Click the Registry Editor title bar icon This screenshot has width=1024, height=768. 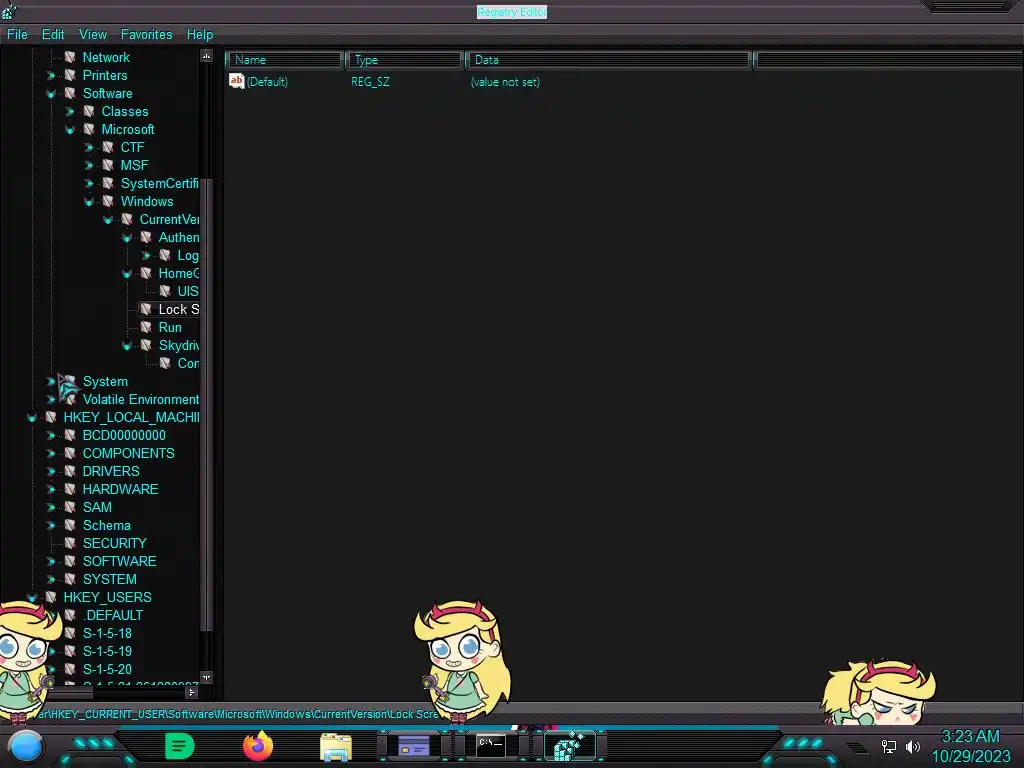9,10
